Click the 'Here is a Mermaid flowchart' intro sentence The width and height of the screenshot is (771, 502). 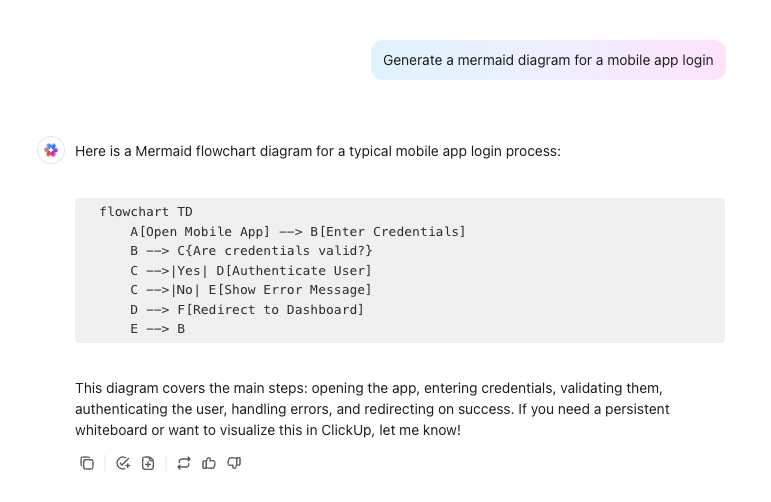pyautogui.click(x=317, y=151)
